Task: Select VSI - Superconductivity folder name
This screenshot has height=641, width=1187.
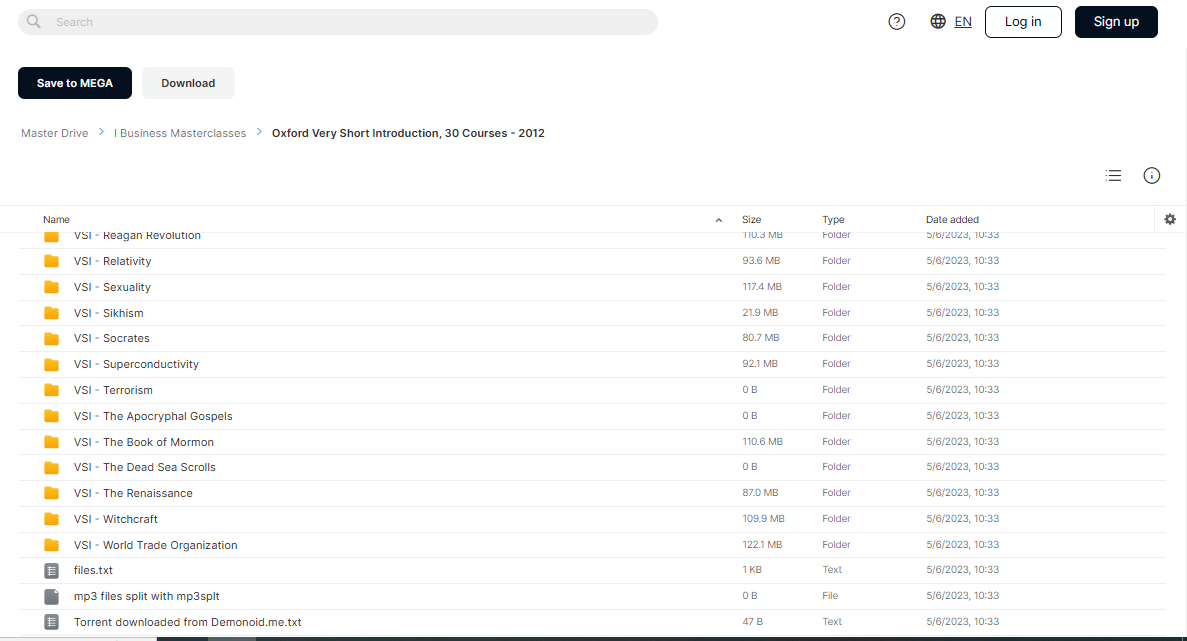Action: pos(136,364)
